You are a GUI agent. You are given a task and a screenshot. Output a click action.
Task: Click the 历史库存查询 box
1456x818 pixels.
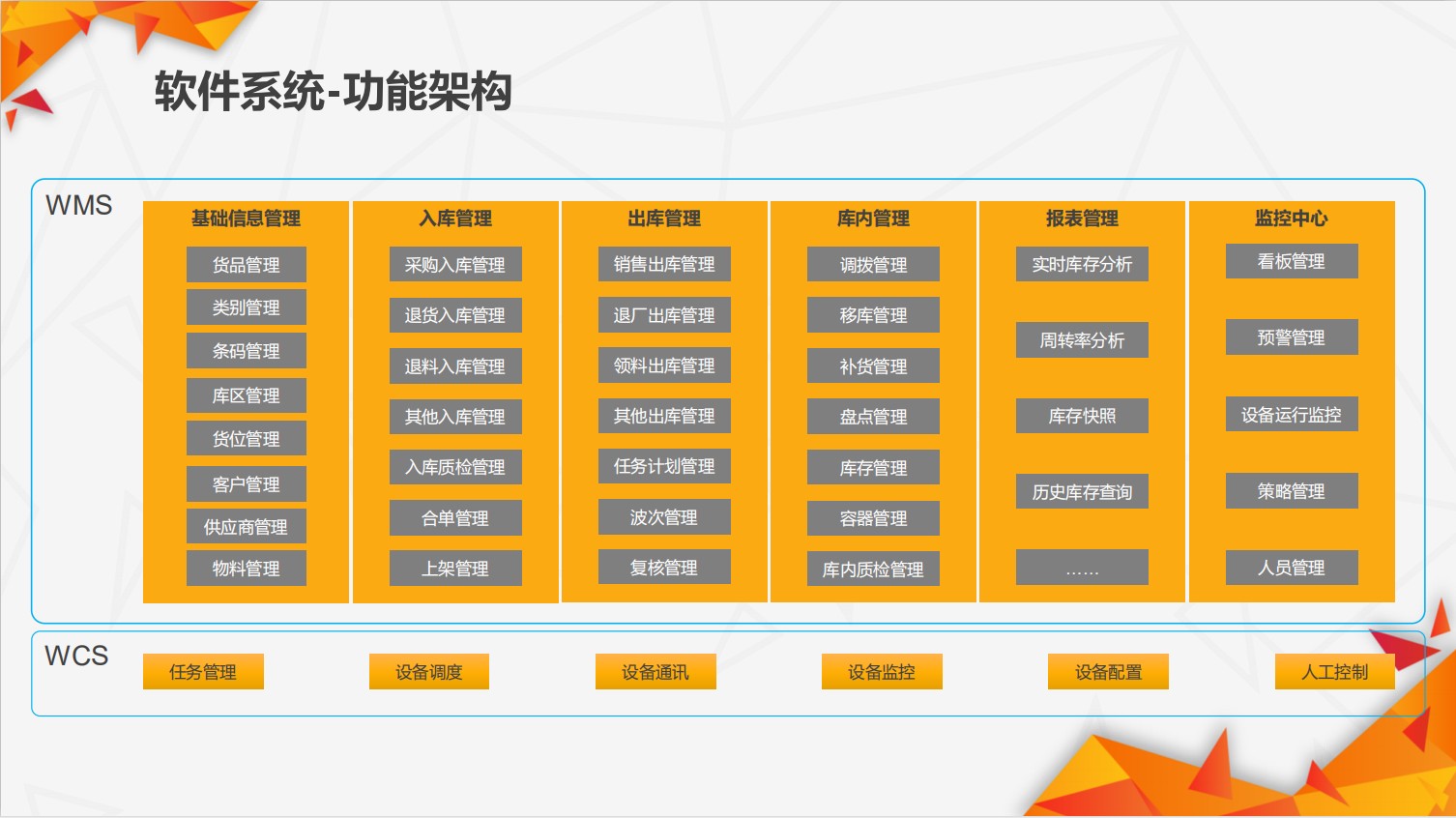(x=1082, y=492)
